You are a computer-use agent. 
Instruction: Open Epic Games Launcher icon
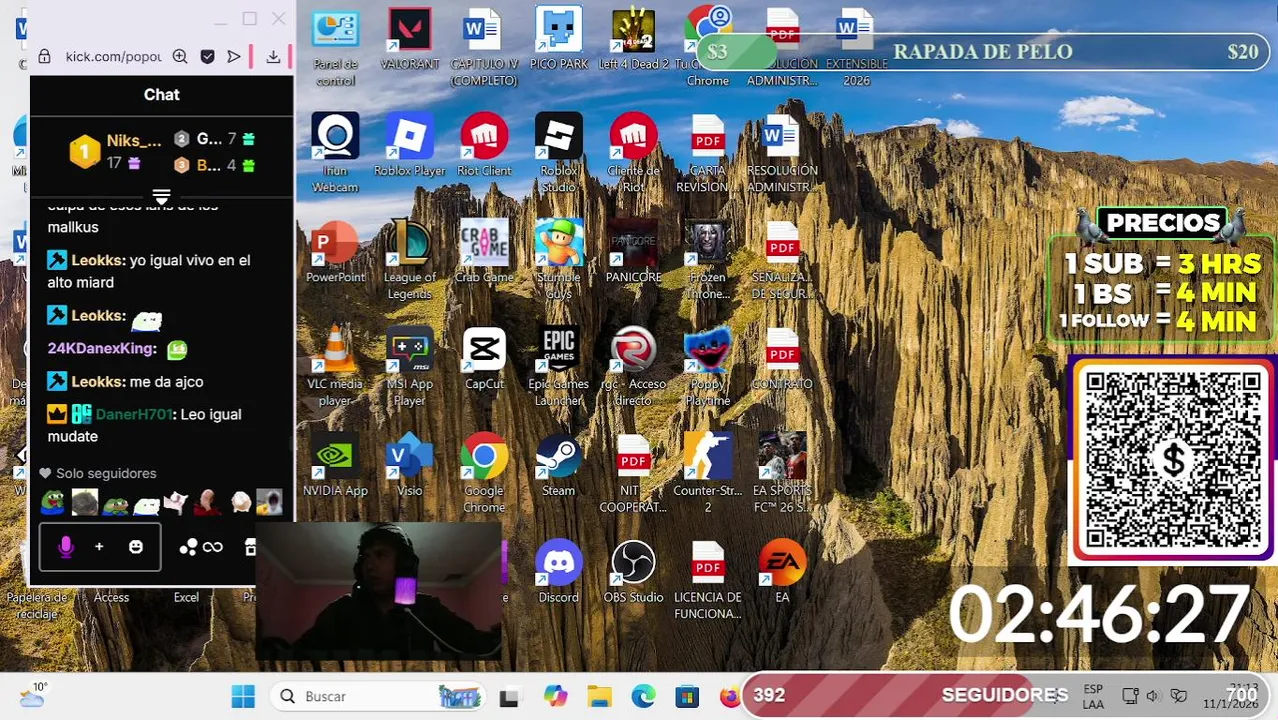click(x=558, y=366)
